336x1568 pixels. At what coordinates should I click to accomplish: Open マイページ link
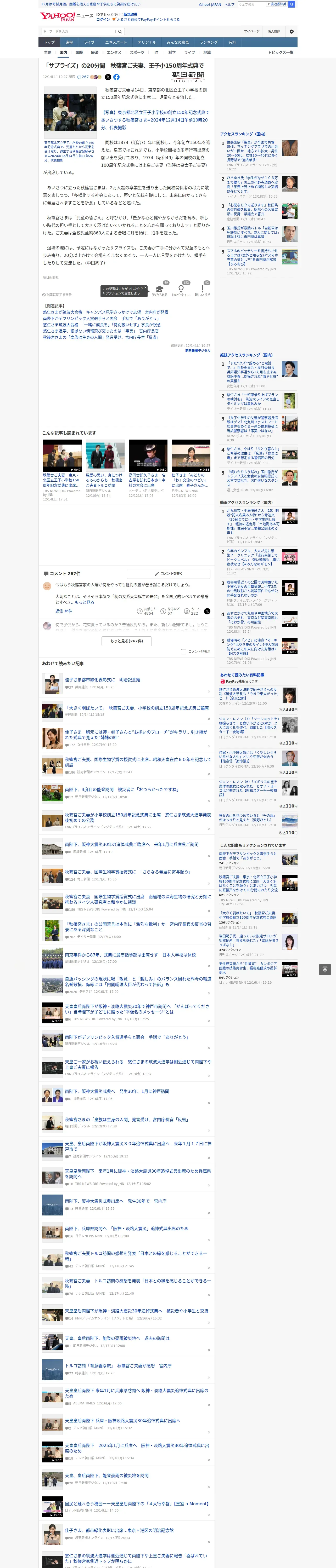[x=251, y=32]
